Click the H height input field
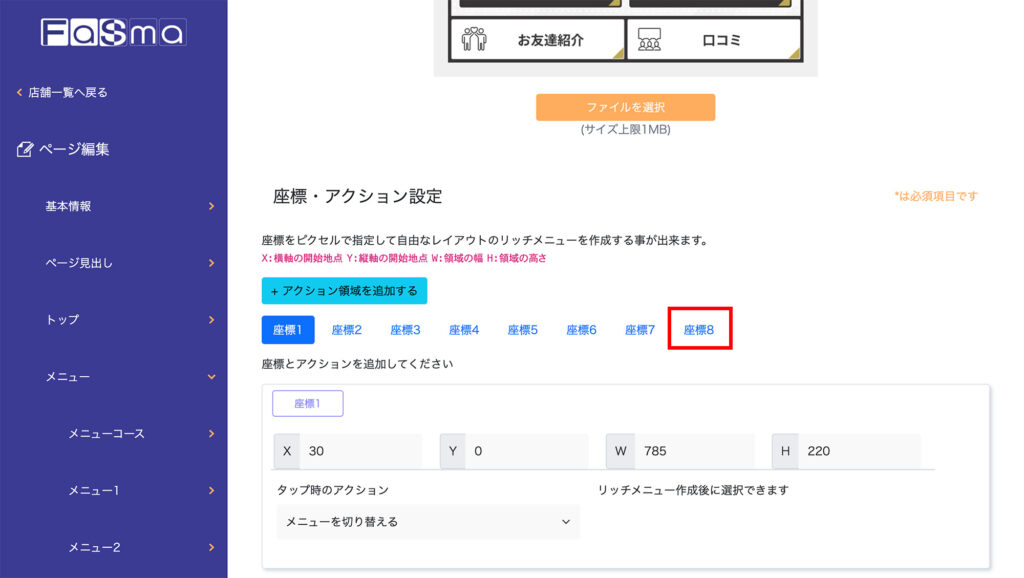The height and width of the screenshot is (578, 1024). [859, 451]
